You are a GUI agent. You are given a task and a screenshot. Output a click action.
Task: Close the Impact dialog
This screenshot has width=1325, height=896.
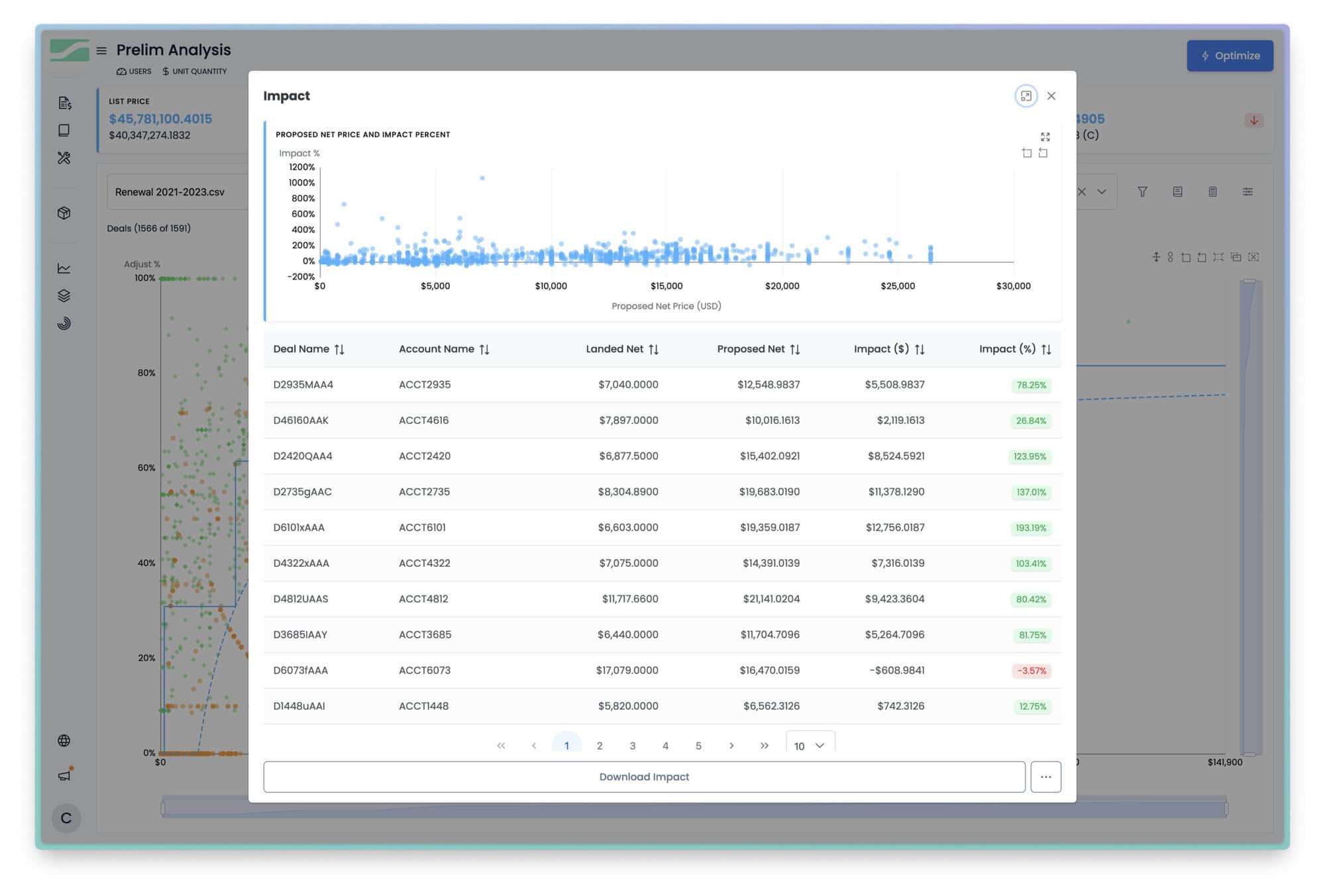[x=1051, y=96]
